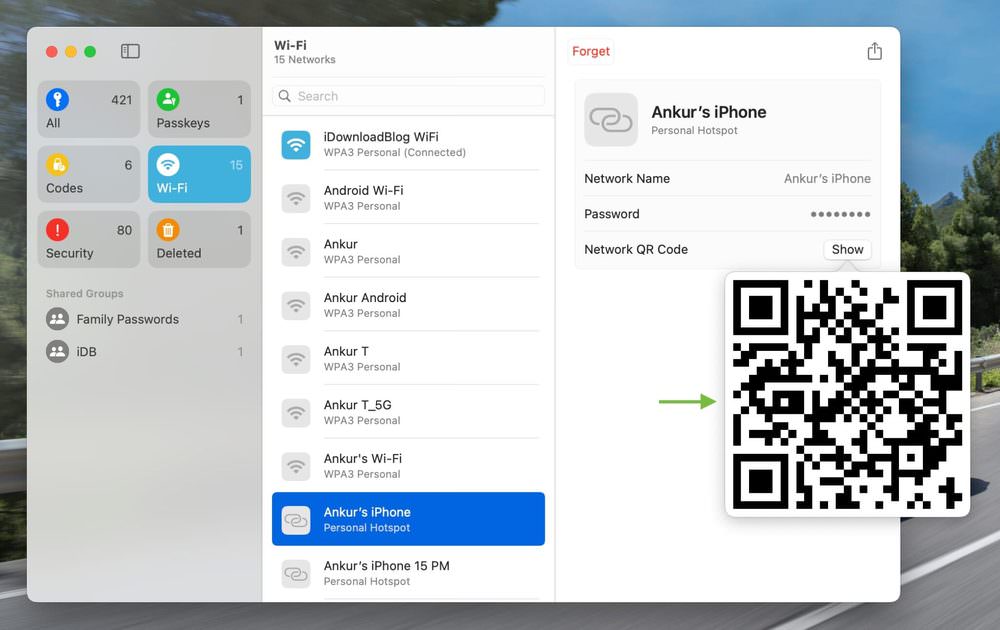Screen dimensions: 1000x630
Task: Reveal the hidden password dots
Action: [840, 214]
